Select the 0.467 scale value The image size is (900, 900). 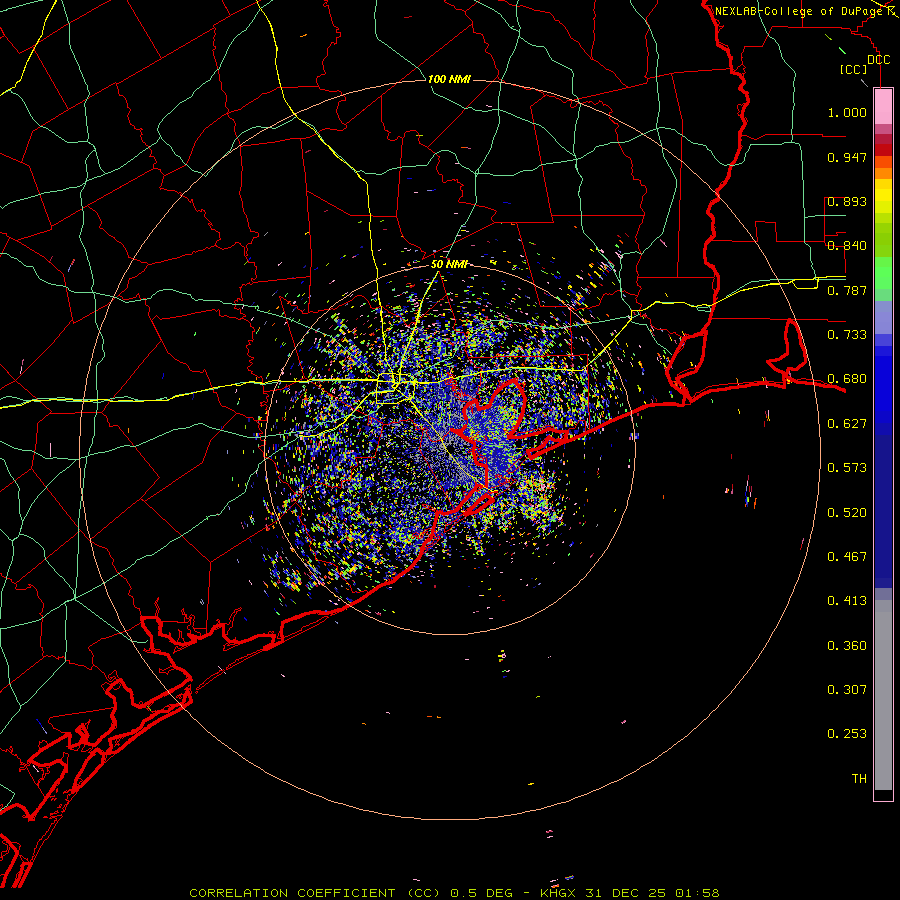tap(847, 557)
